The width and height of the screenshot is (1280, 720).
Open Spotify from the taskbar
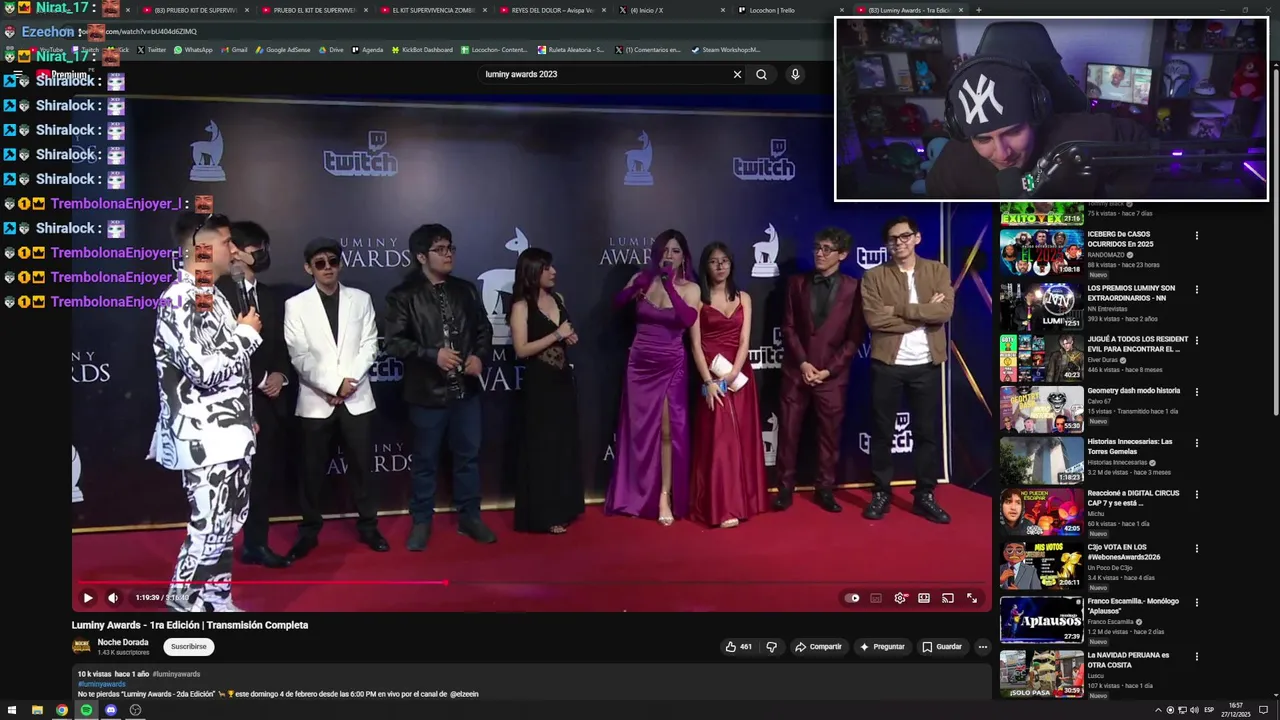point(86,710)
